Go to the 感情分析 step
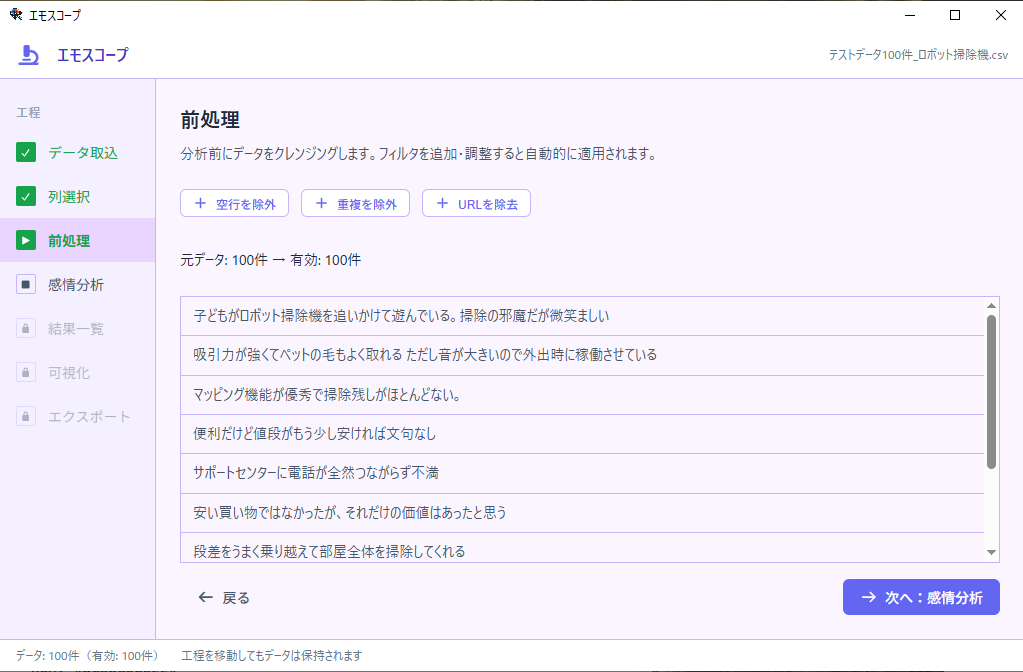 [78, 284]
